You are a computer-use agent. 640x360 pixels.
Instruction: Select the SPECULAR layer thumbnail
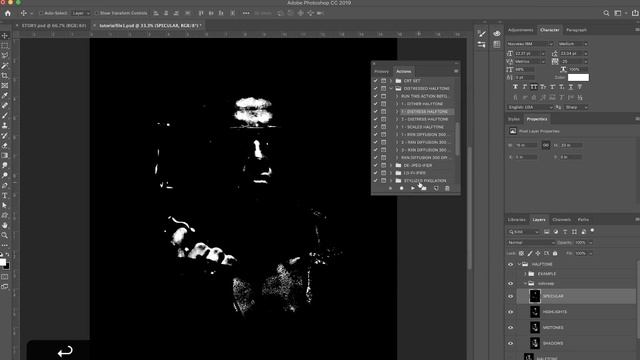pos(535,296)
